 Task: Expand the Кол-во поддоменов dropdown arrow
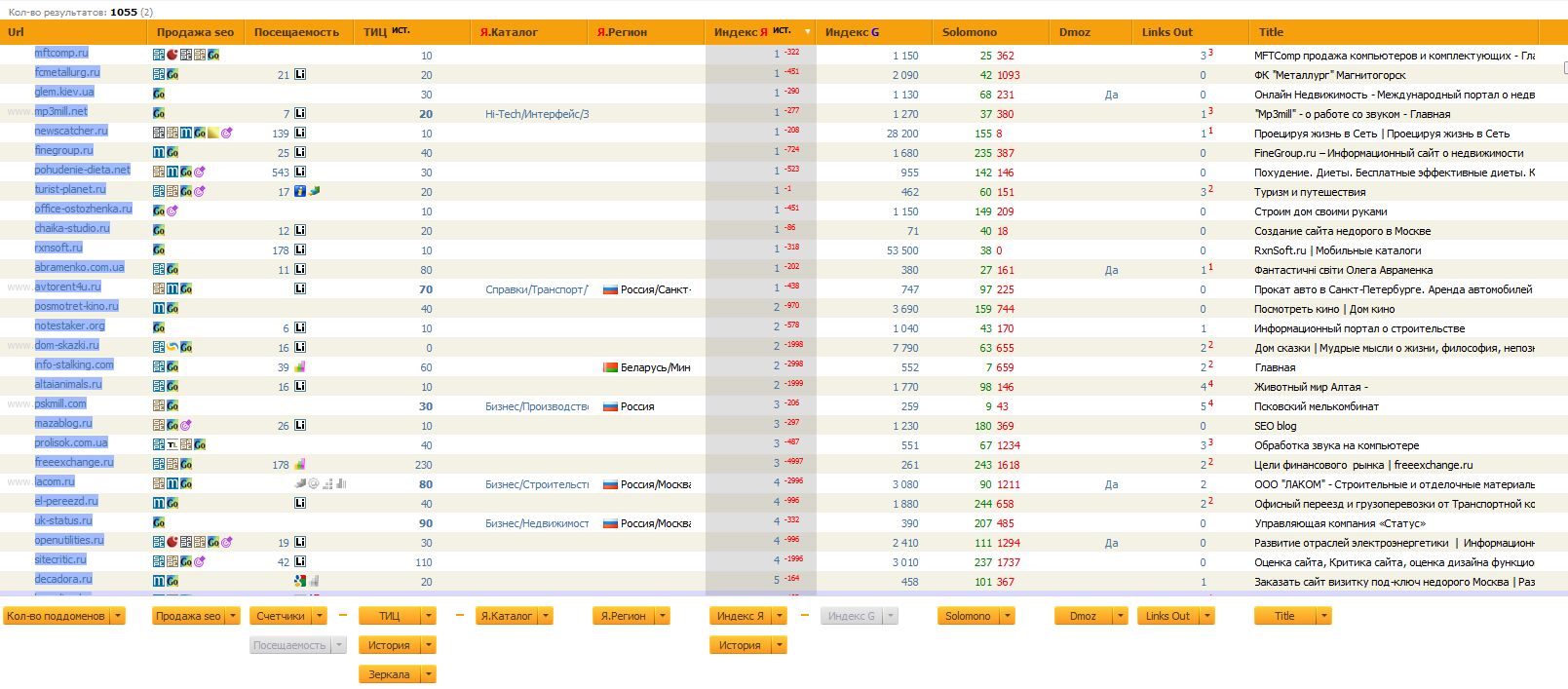(118, 616)
